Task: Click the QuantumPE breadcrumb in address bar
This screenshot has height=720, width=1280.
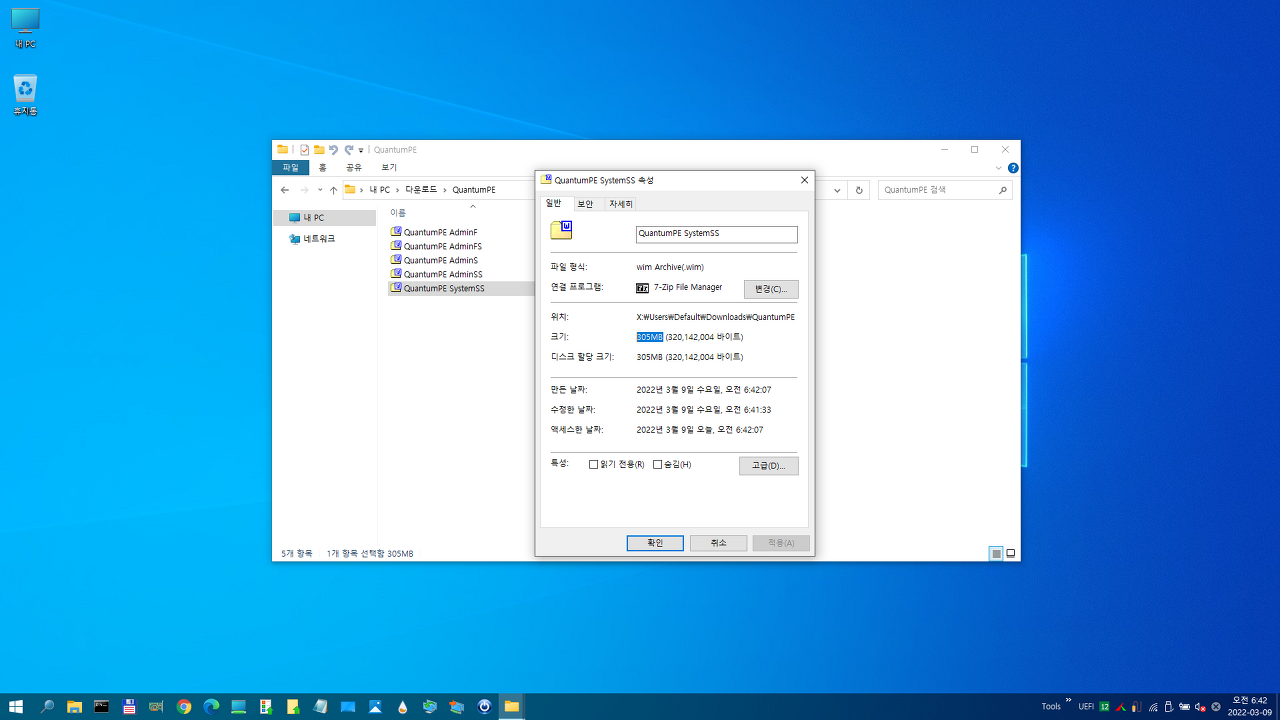Action: pos(474,190)
